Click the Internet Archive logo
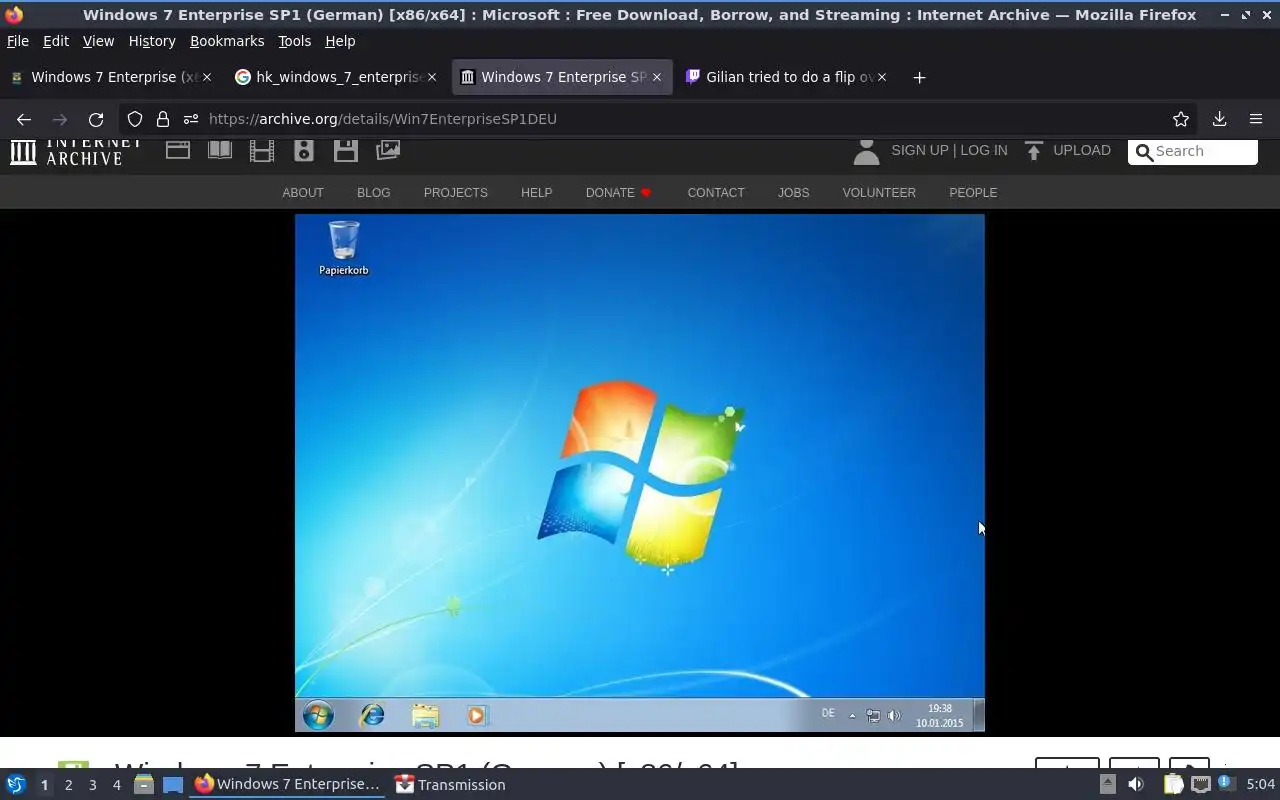The image size is (1280, 800). point(76,151)
